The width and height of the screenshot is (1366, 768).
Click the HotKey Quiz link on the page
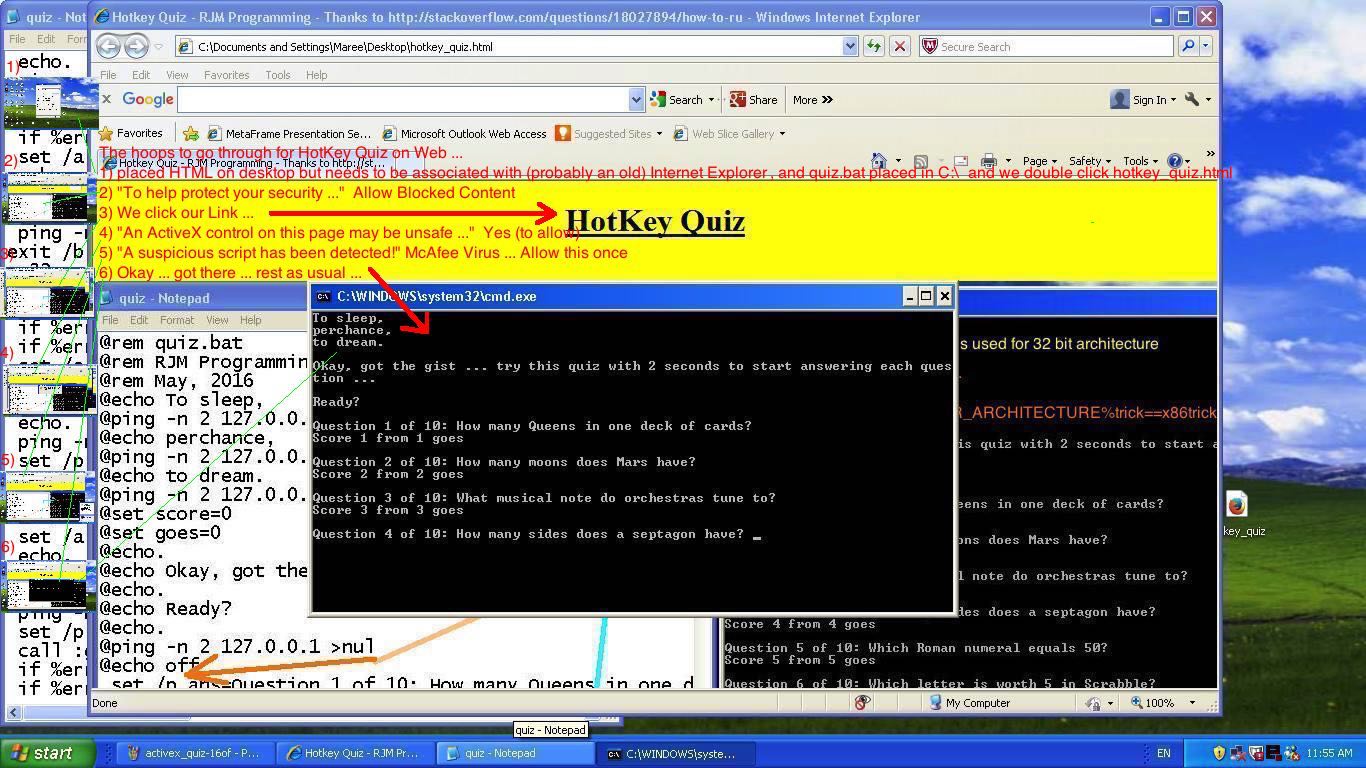coord(655,221)
